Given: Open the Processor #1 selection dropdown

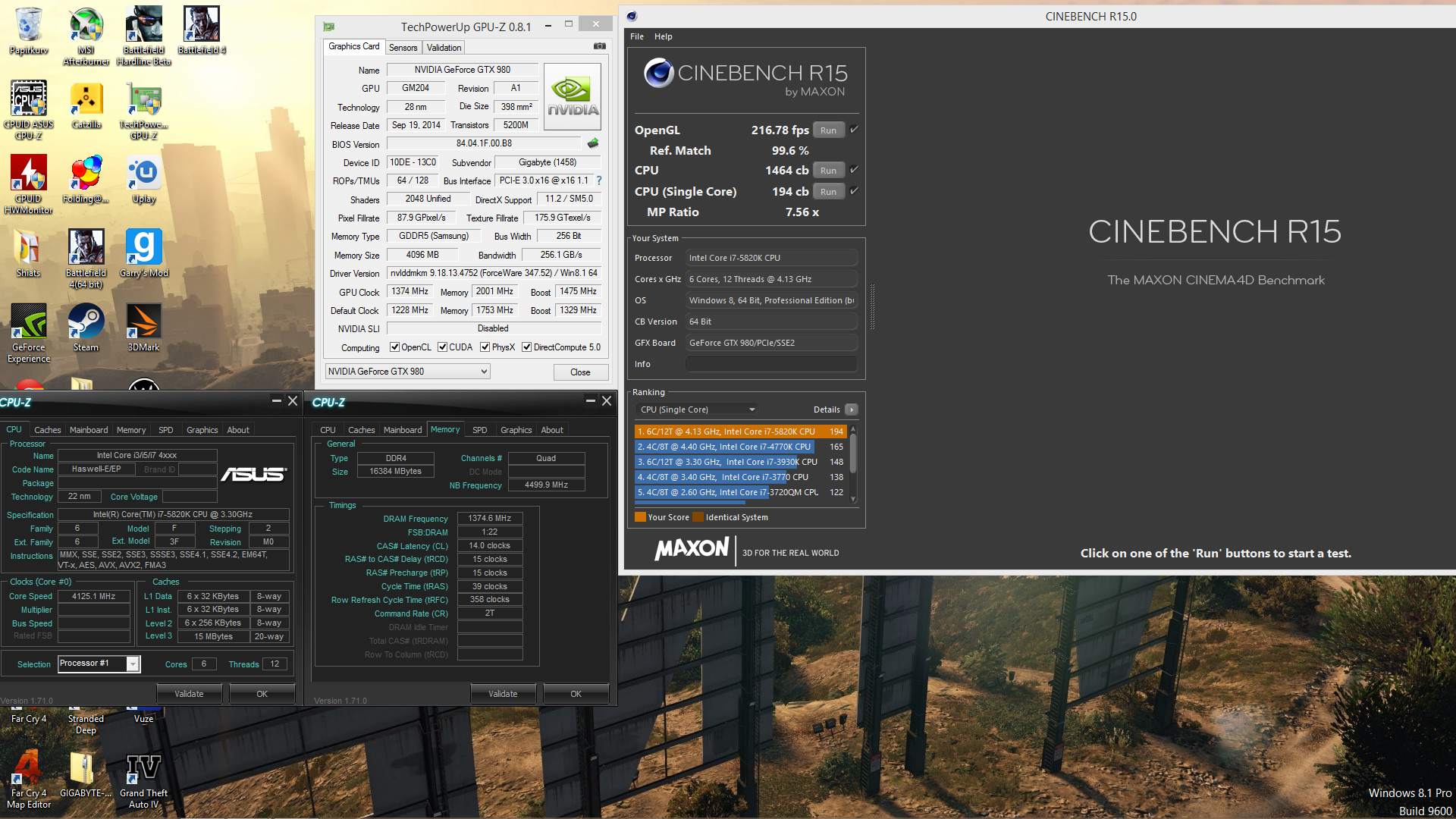Looking at the screenshot, I should pos(99,664).
